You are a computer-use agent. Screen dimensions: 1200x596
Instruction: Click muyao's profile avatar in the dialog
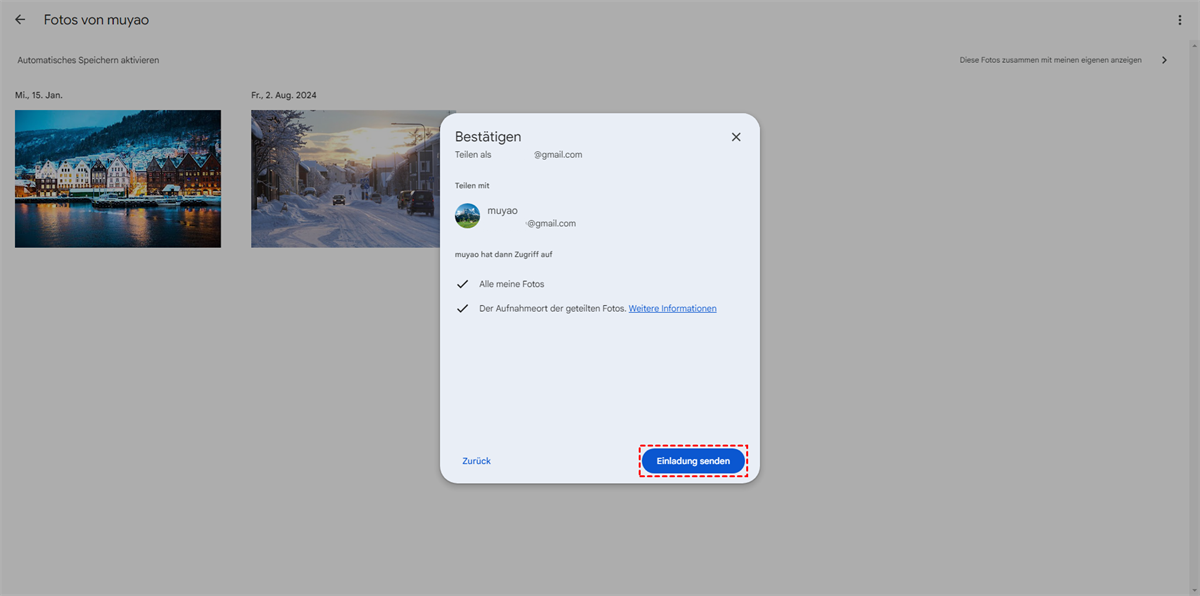[x=467, y=216]
